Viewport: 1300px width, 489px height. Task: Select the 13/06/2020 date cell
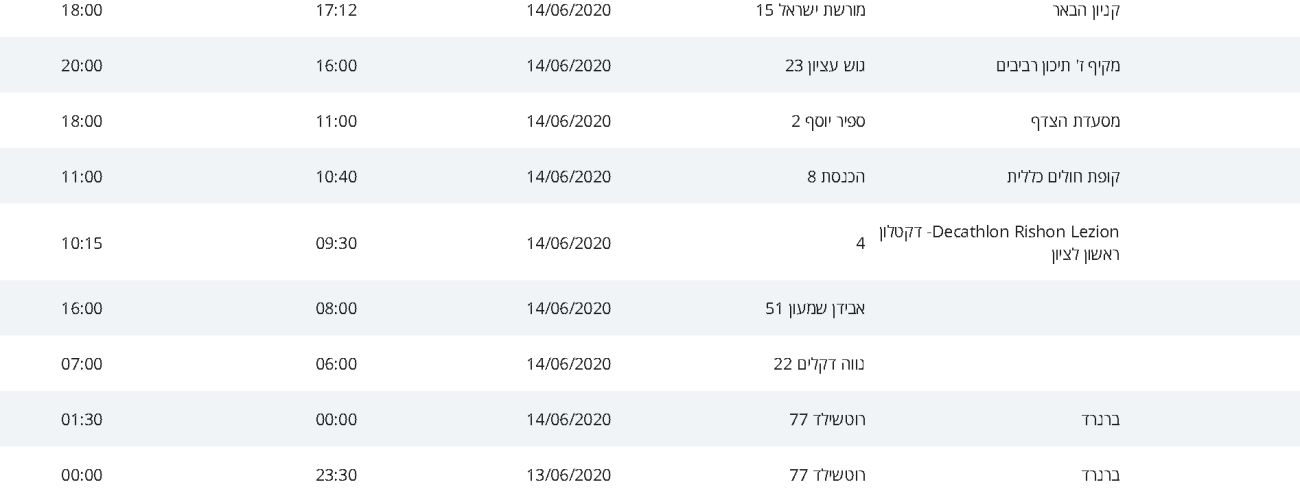568,475
